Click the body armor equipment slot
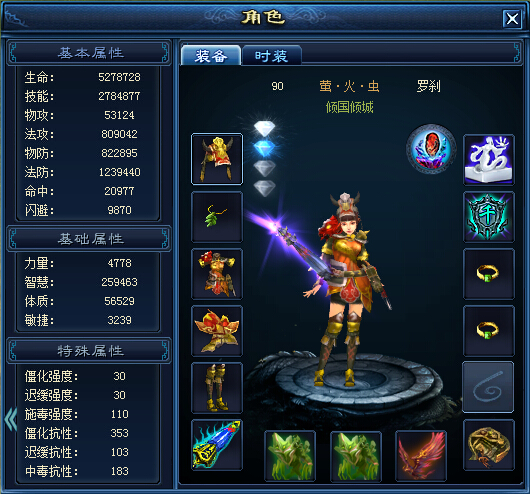The width and height of the screenshot is (530, 494). (217, 274)
